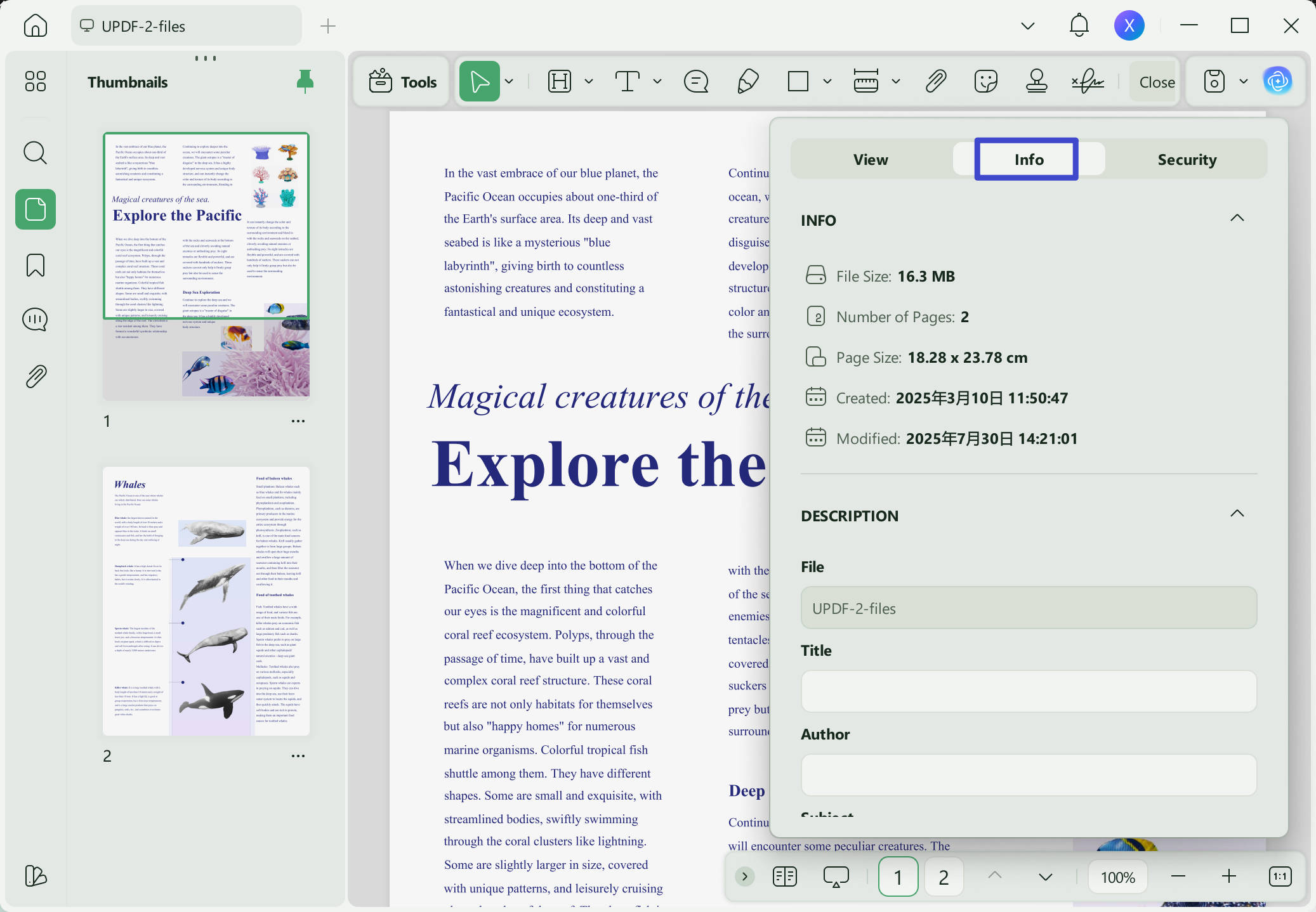Screen dimensions: 1316x912
Task: Open more options for page 1 thumbnail
Action: click(x=298, y=421)
